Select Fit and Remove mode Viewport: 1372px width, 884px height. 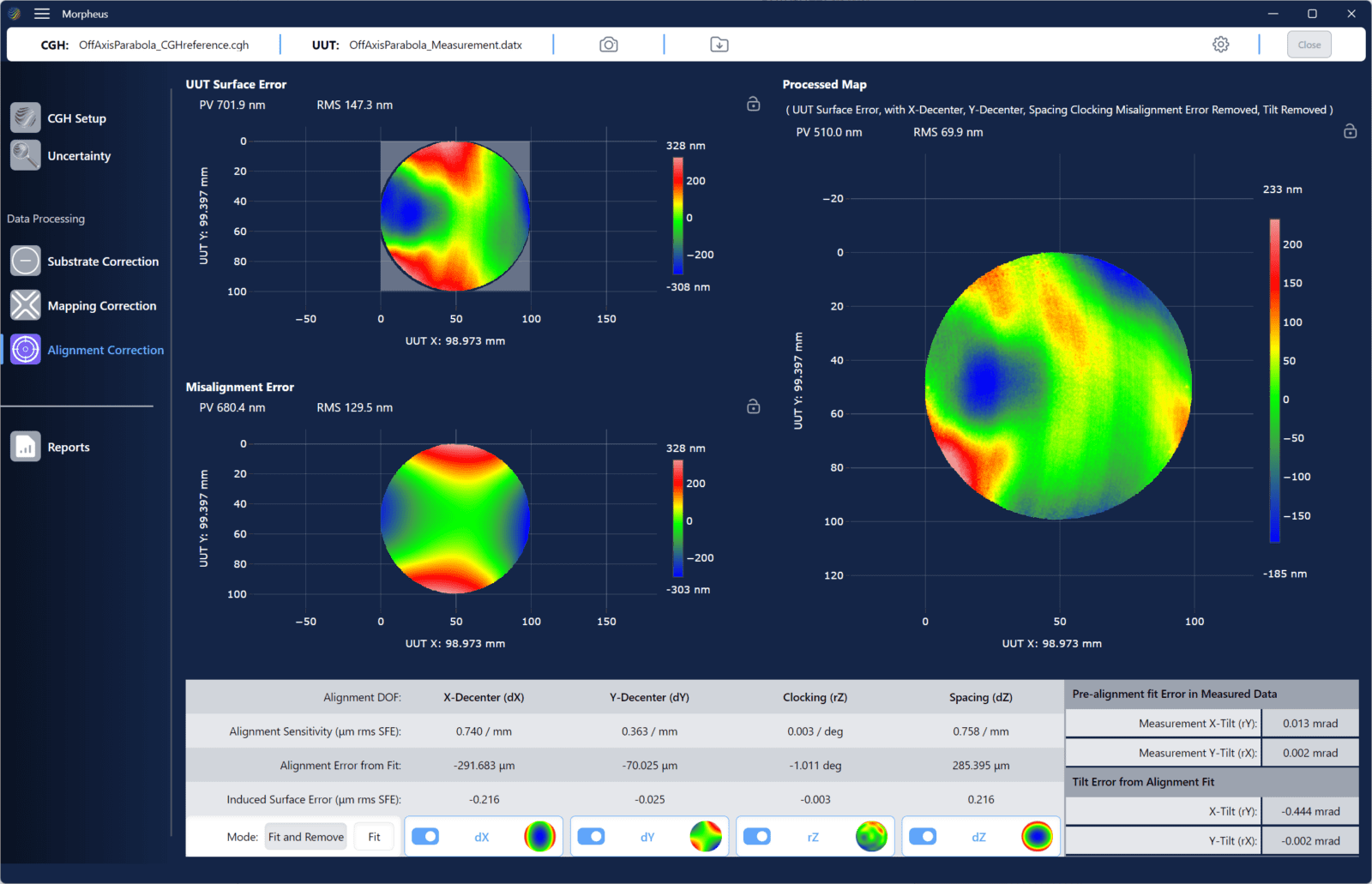(x=305, y=837)
